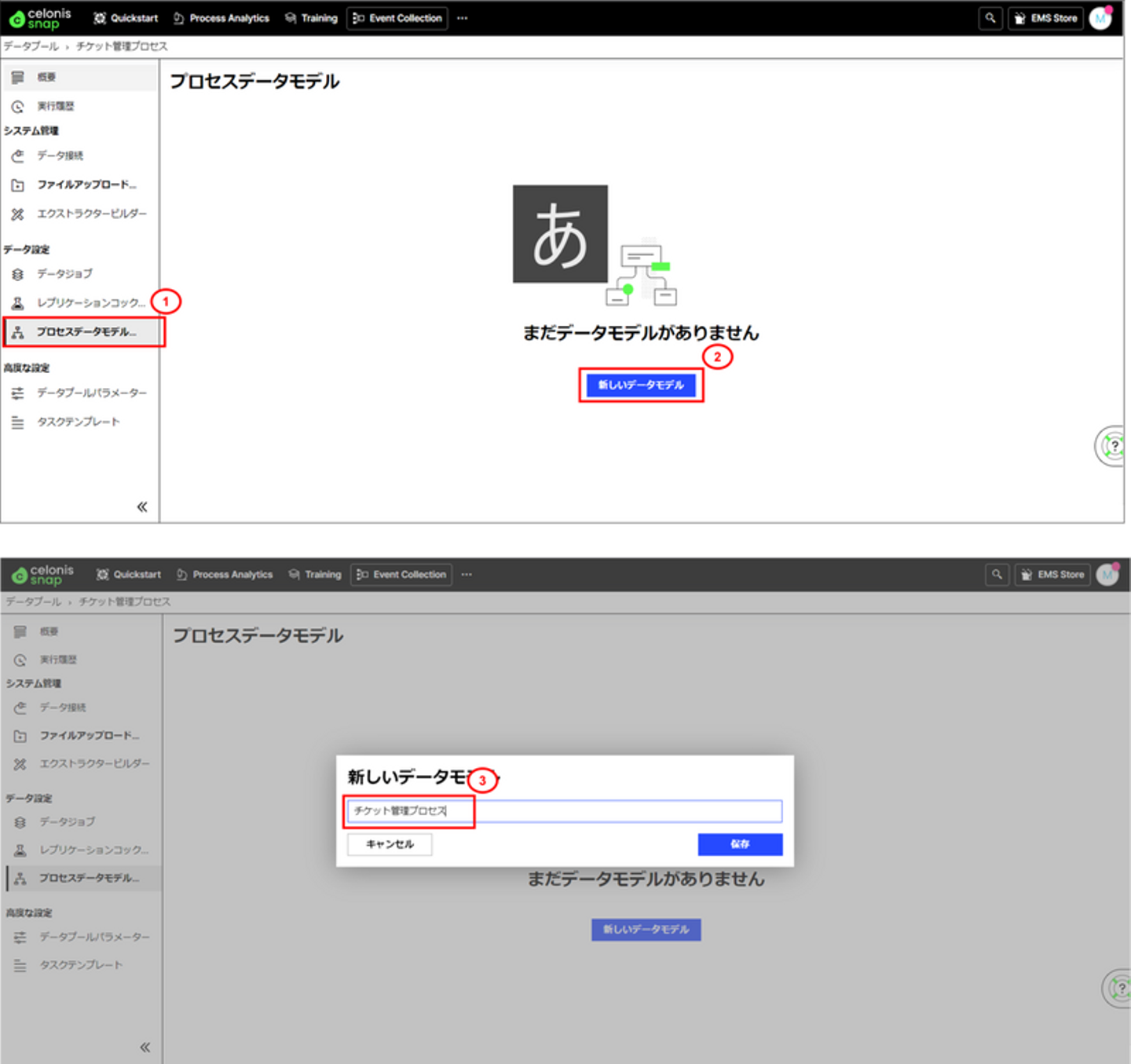Image resolution: width=1131 pixels, height=1064 pixels.
Task: Open 実行履歴 clock icon in upper screenshot
Action: pos(18,106)
